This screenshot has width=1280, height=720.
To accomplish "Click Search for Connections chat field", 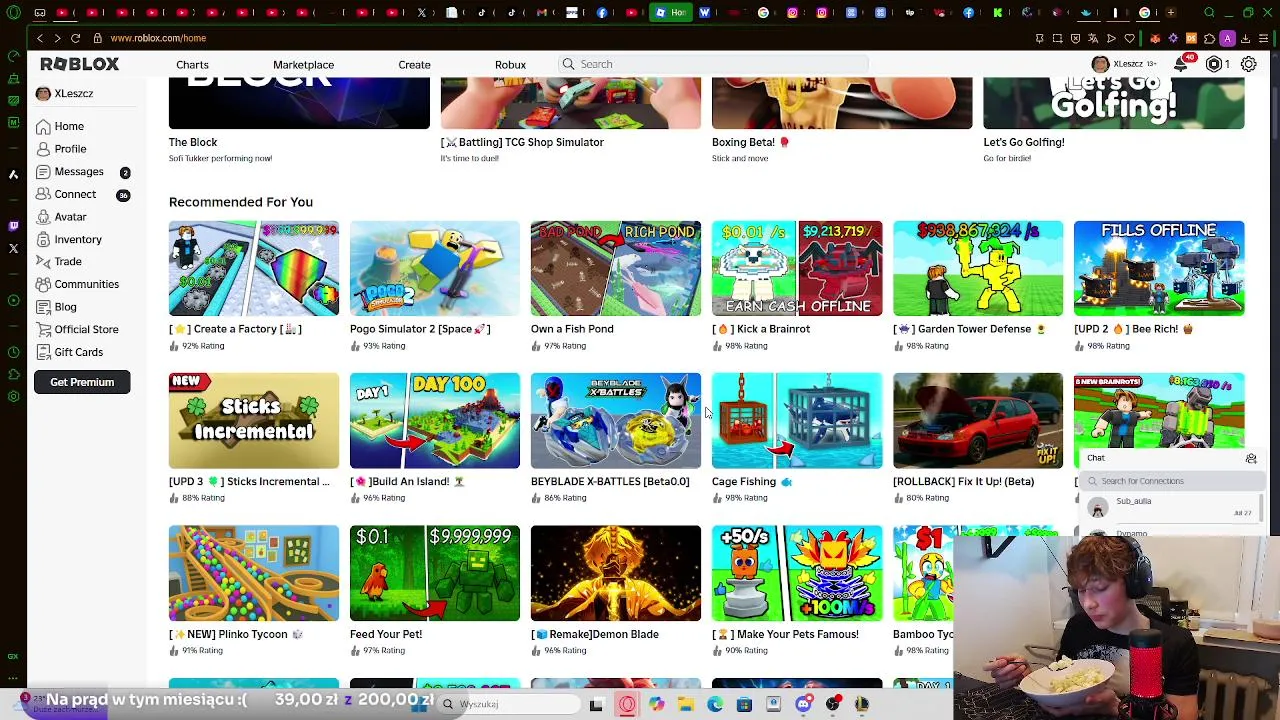I will 1171,481.
